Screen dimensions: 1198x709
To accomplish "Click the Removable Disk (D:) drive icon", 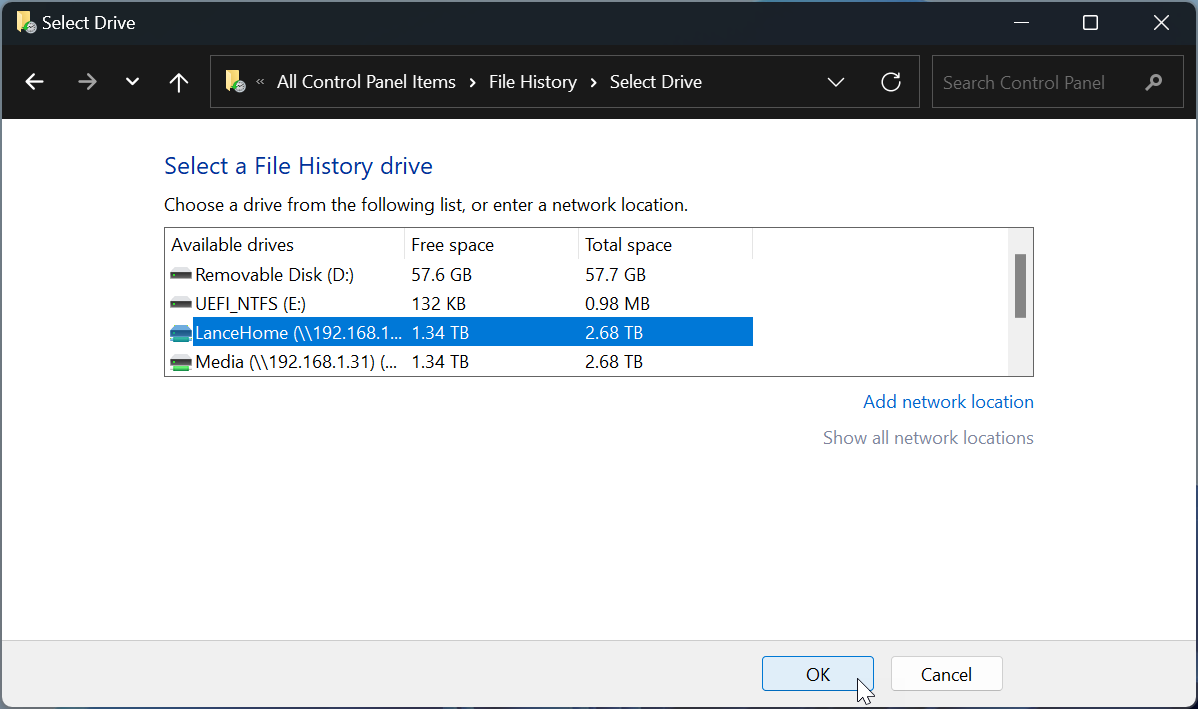I will click(x=181, y=275).
